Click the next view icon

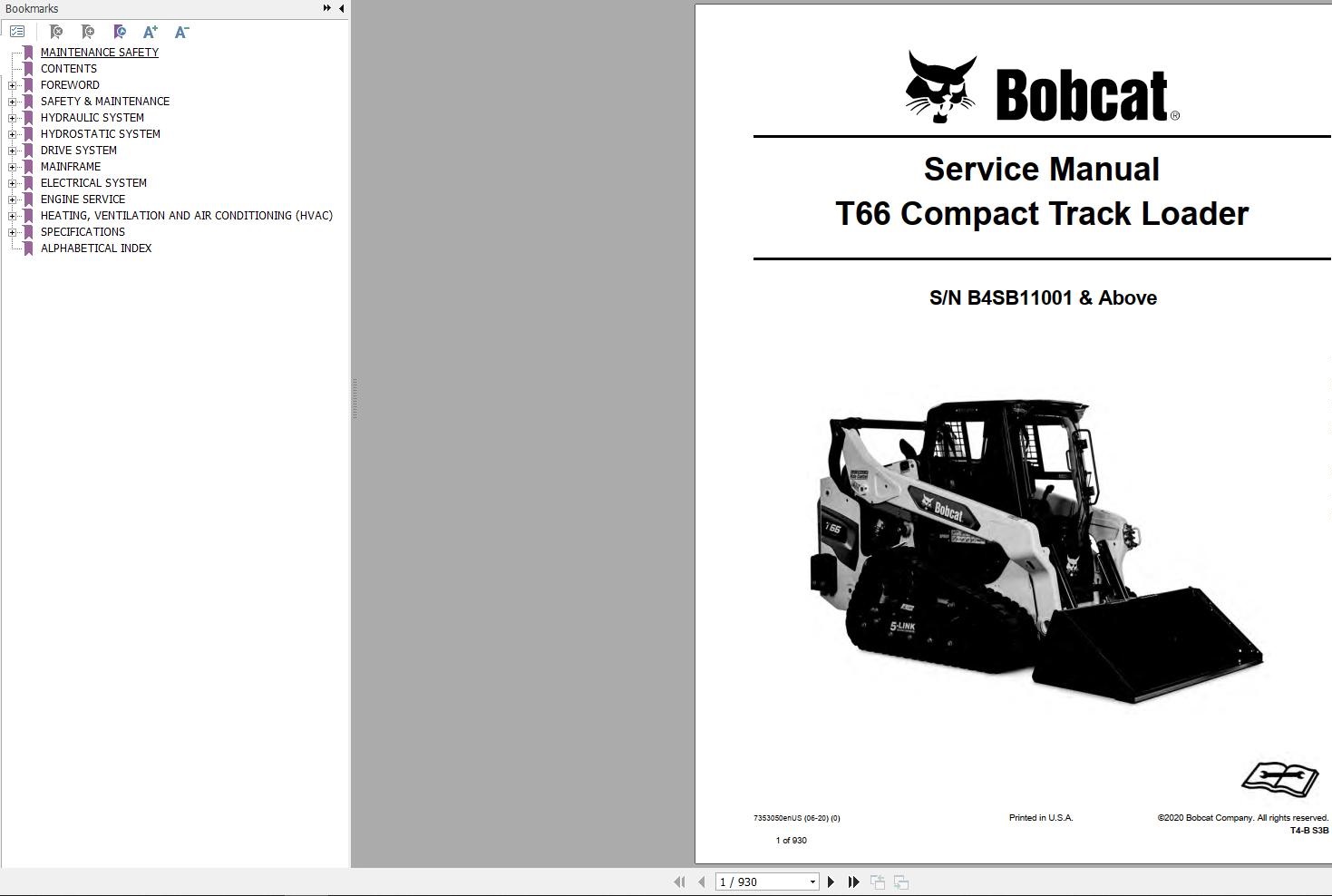(x=901, y=881)
